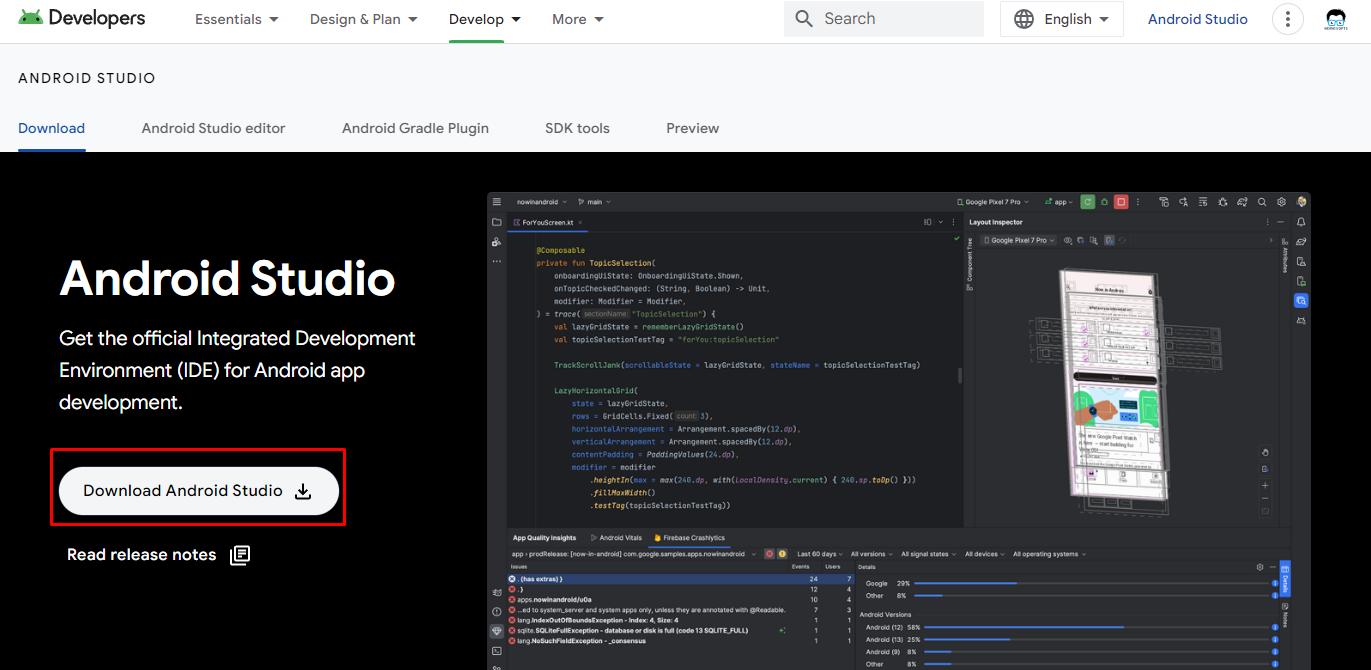1371x670 pixels.
Task: Follow the Android Studio header link
Action: [x=1198, y=19]
